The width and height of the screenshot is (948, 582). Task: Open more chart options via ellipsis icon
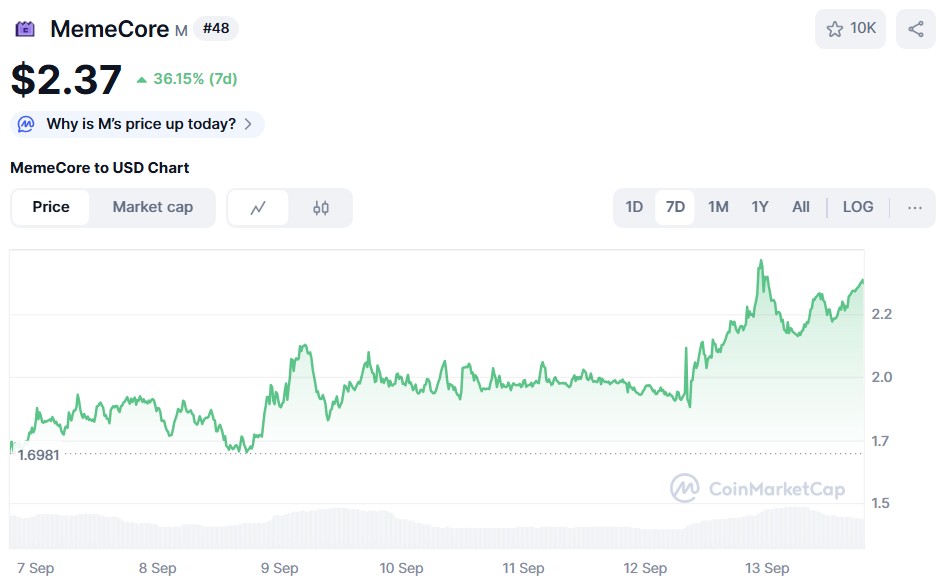(x=914, y=207)
